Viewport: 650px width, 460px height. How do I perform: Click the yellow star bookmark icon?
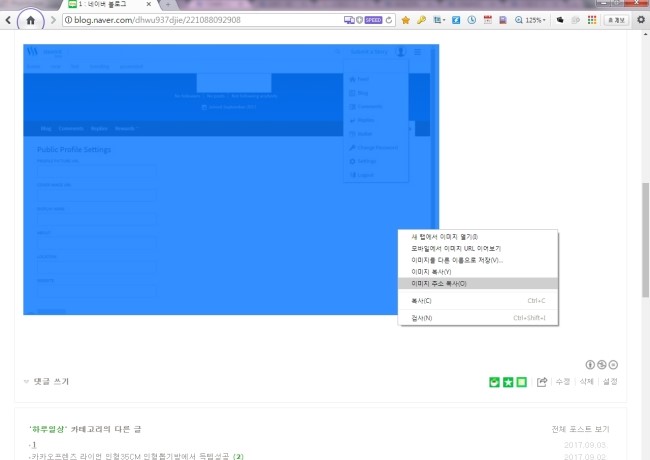(405, 20)
